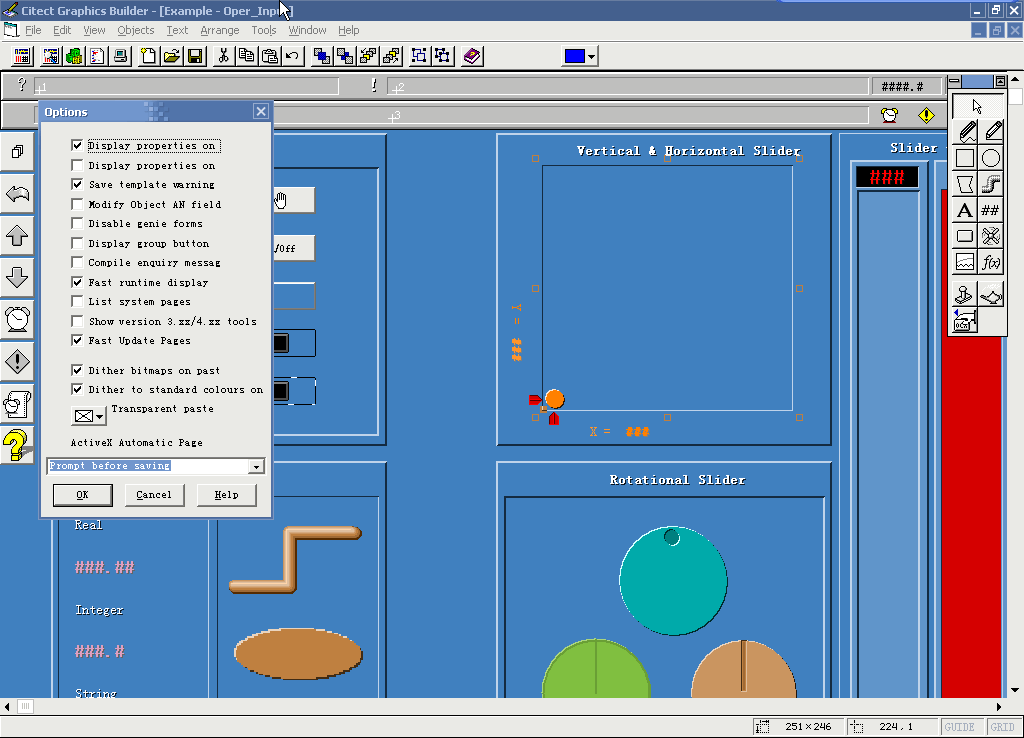Click horizontal scrollbar right arrow

(x=999, y=707)
